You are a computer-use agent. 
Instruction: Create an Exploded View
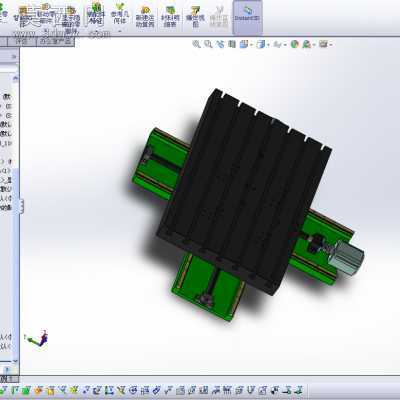[x=196, y=17]
